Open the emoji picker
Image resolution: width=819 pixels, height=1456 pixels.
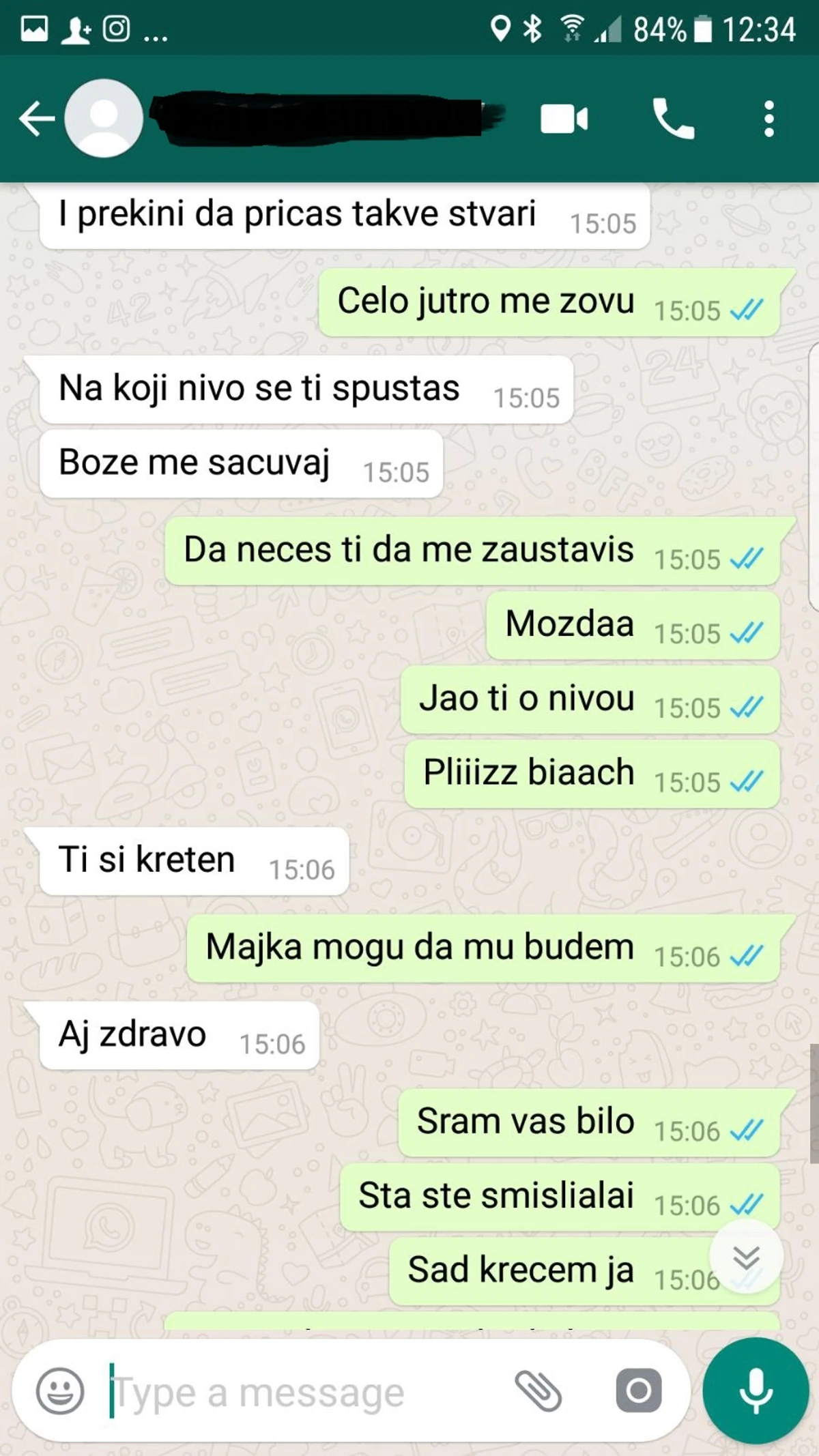point(60,1391)
